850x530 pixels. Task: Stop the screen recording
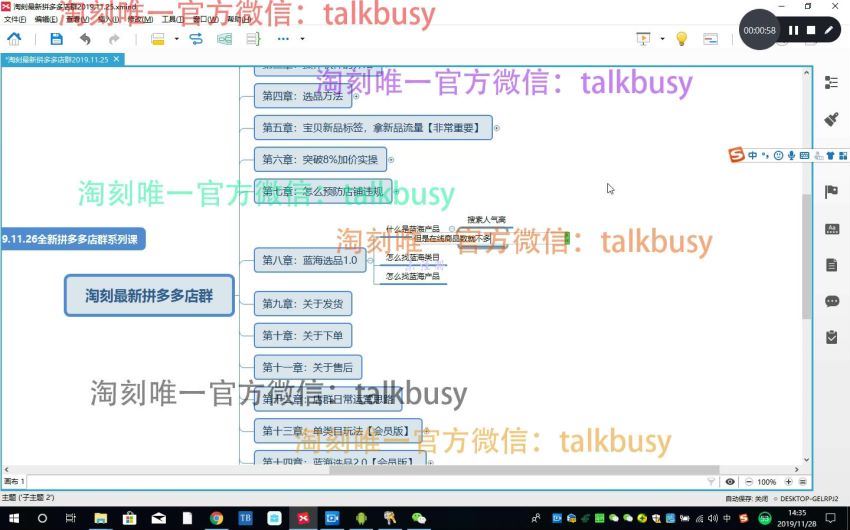(x=811, y=30)
